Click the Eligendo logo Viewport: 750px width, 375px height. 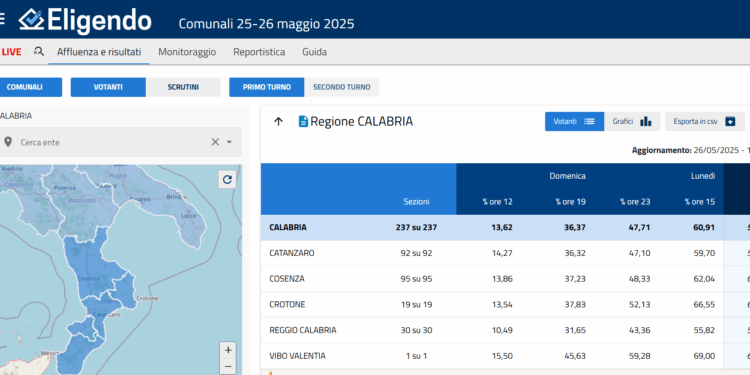click(85, 21)
